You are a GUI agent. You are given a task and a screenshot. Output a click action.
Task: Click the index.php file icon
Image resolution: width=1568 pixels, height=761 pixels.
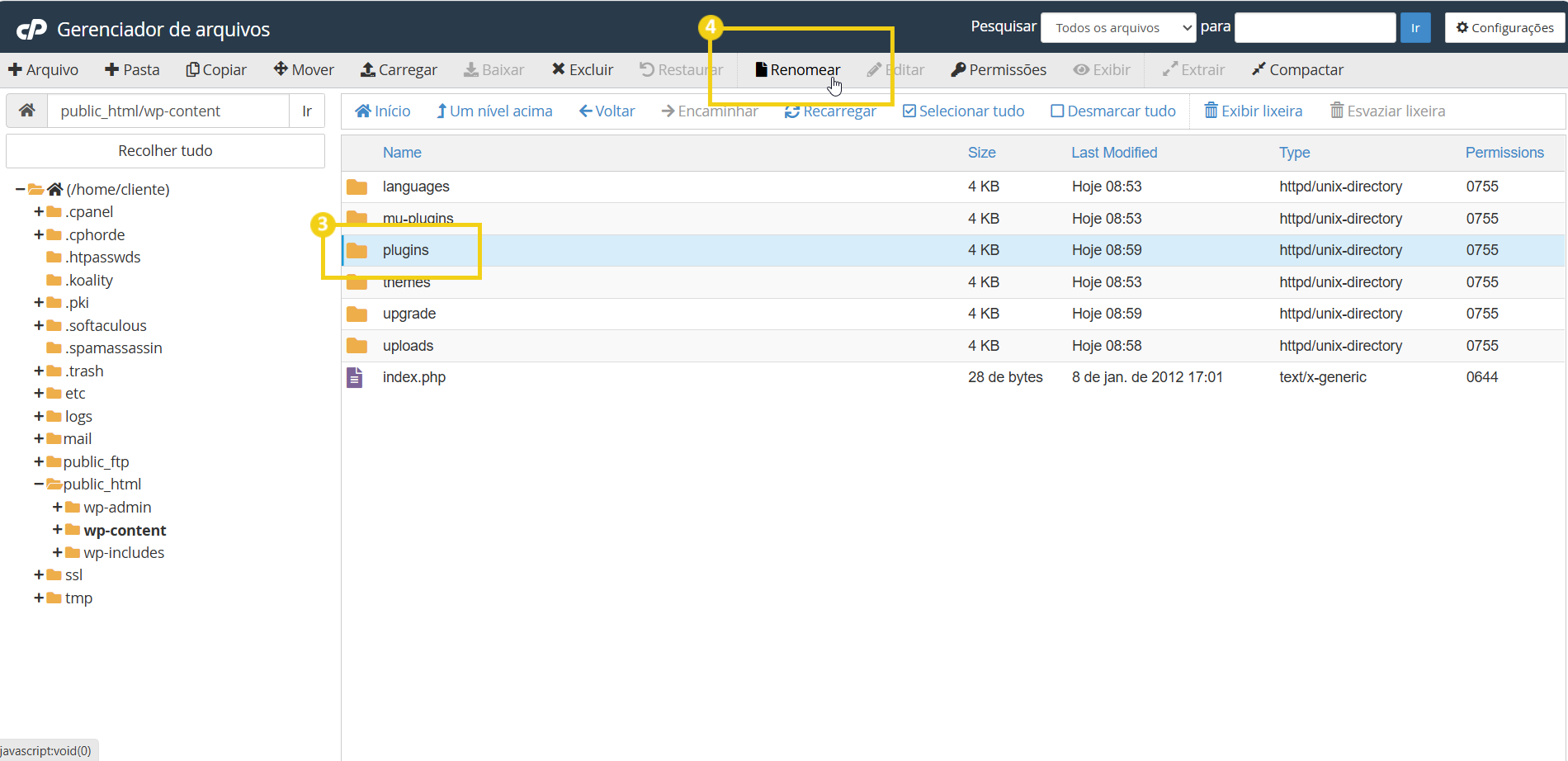click(355, 377)
